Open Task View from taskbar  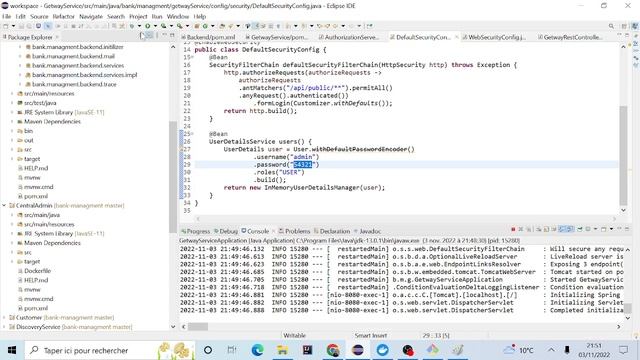(231, 350)
